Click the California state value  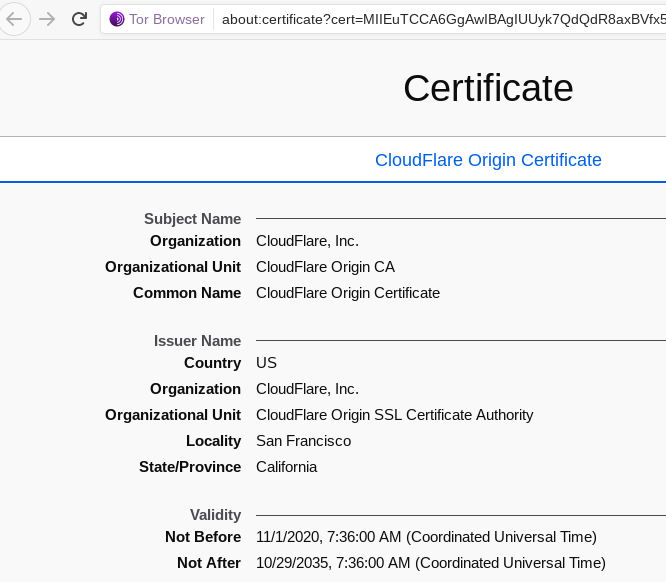(286, 467)
